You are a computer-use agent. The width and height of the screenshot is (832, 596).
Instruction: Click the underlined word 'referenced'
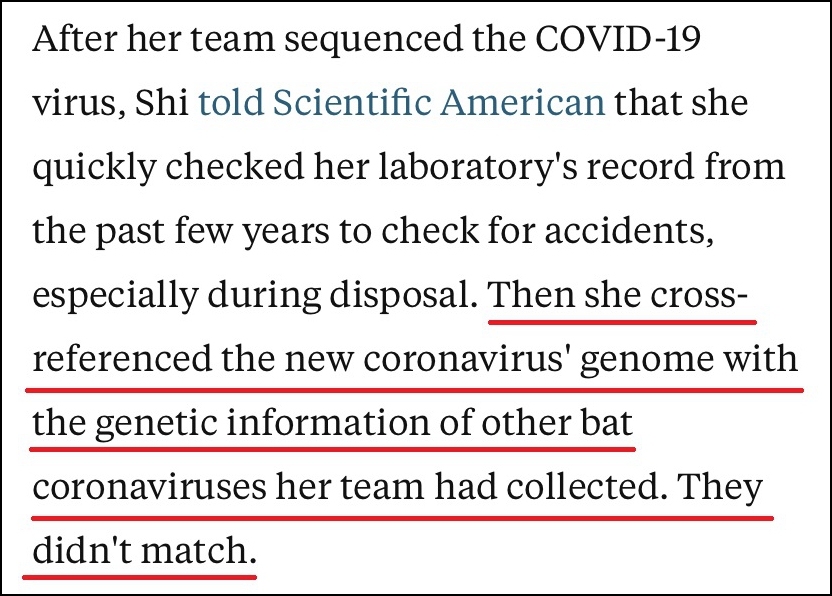pos(123,358)
